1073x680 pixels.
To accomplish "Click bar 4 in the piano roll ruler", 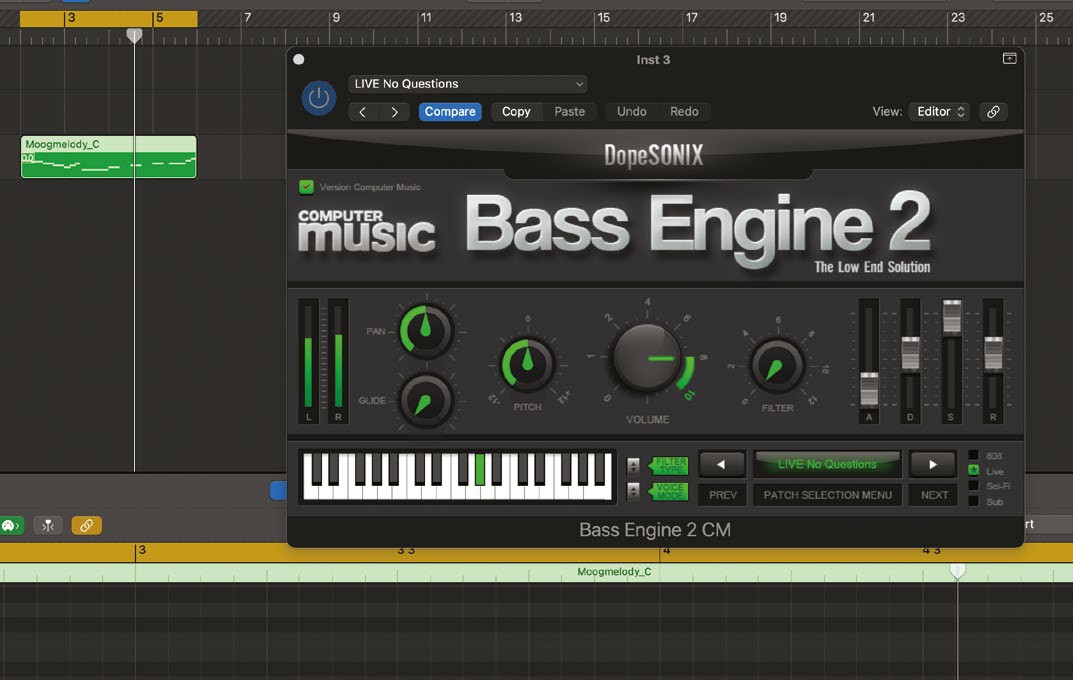I will (667, 550).
